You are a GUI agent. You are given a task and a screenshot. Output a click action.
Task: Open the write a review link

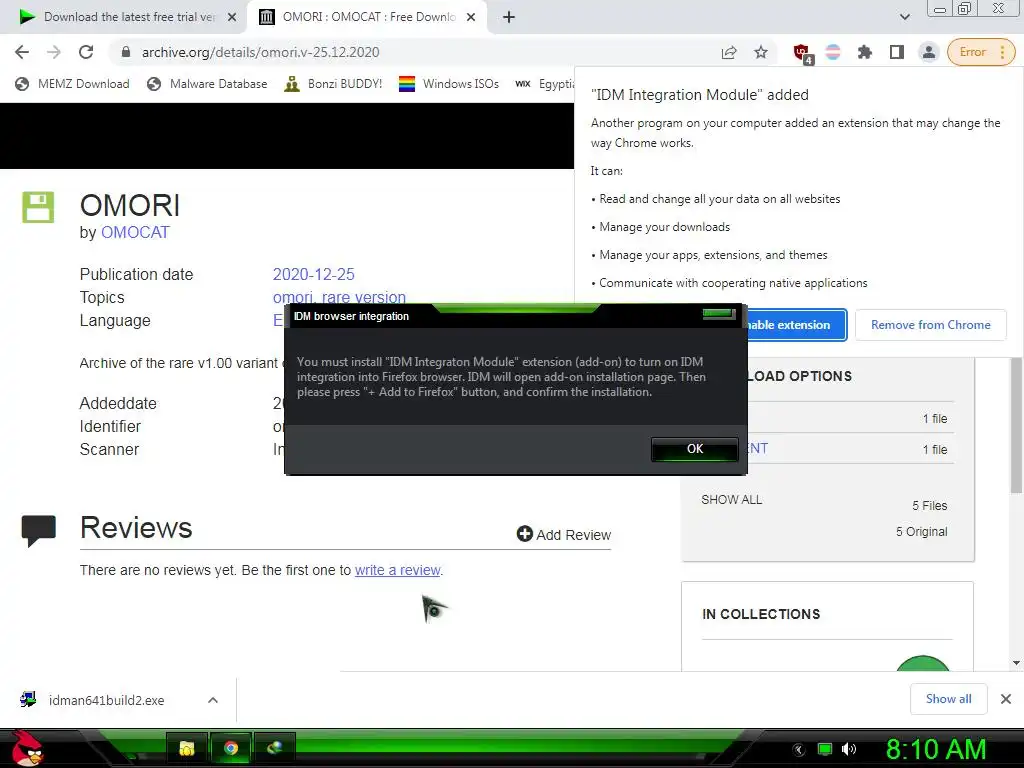398,570
